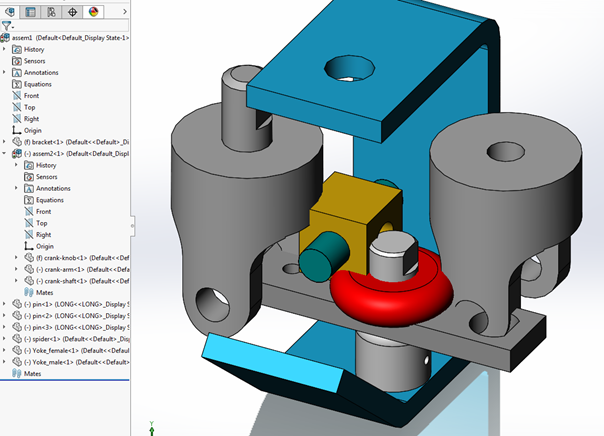Select the Yoke_female<1> component
Screen dimensions: 604x436
pos(58,350)
